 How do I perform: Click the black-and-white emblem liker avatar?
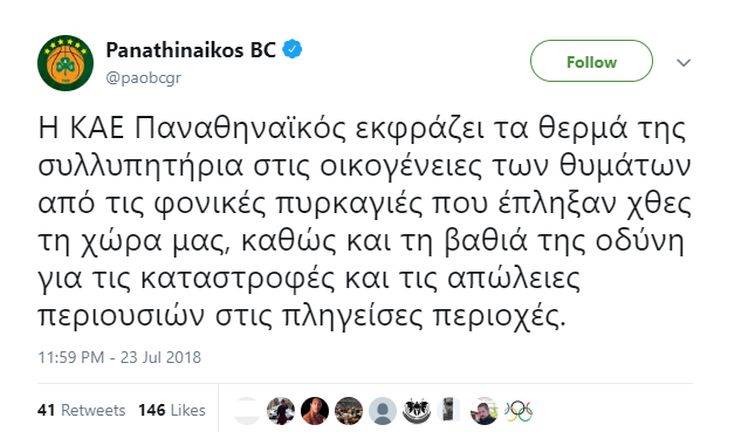[x=416, y=410]
